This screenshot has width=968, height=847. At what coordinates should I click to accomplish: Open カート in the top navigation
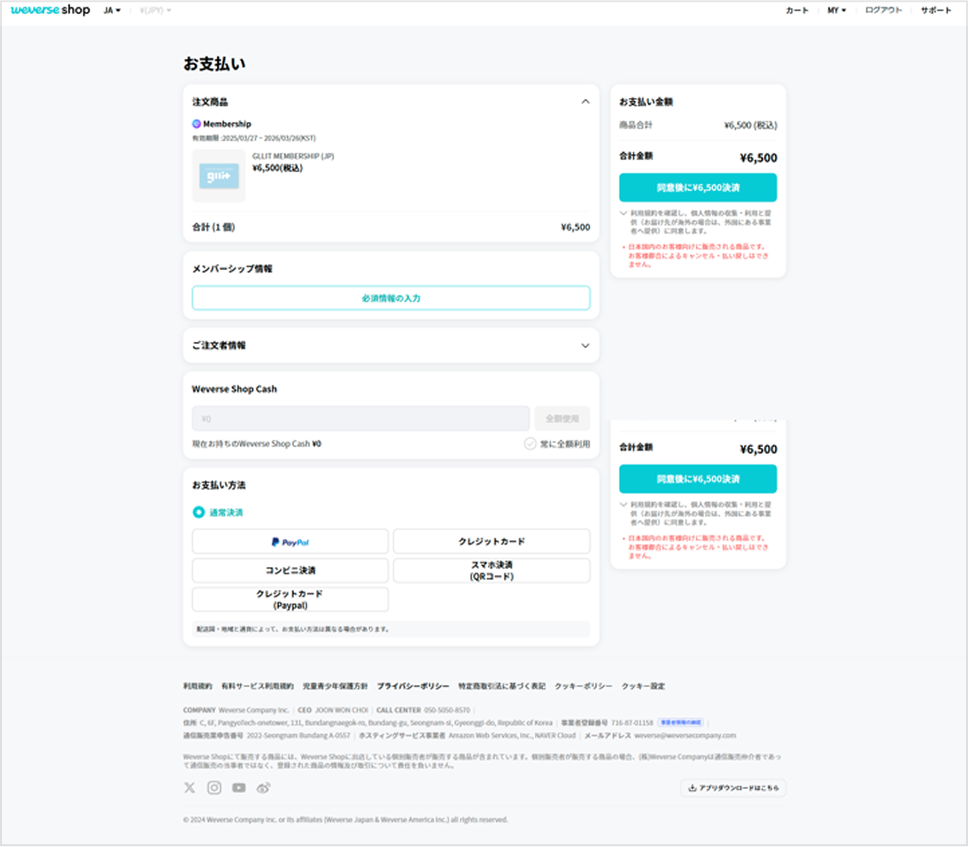click(797, 10)
